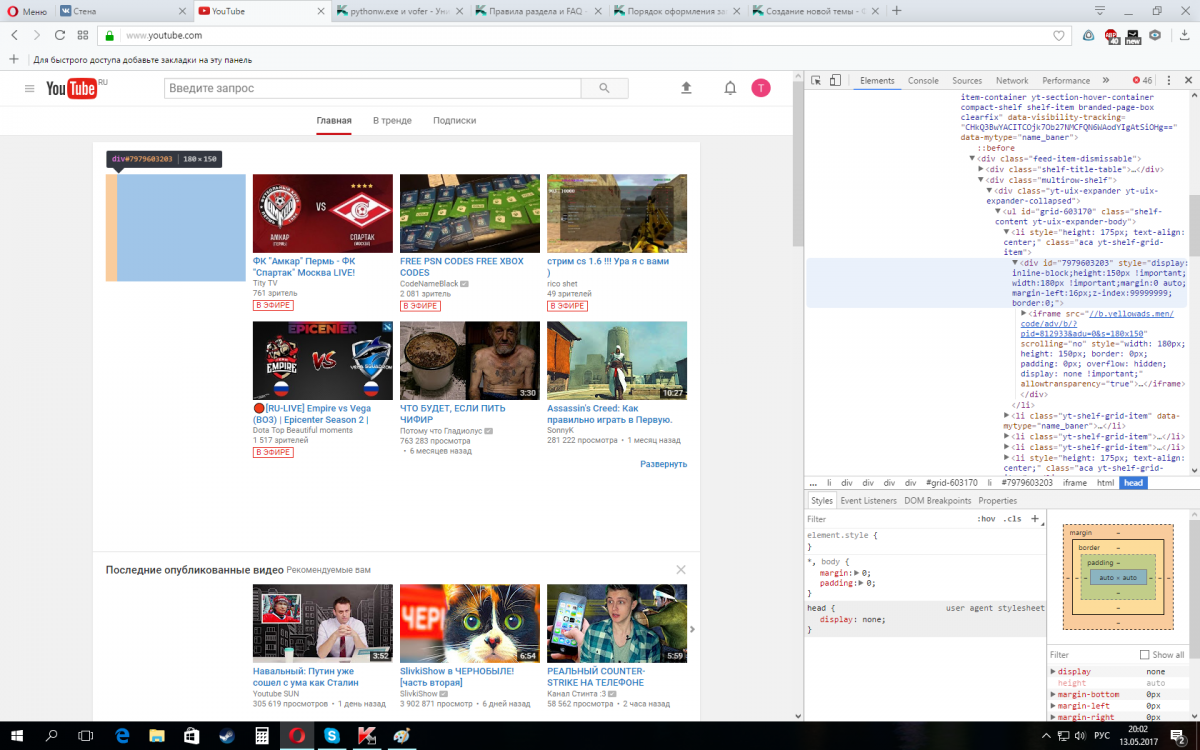Expand the shelf-title-table div node
Viewport: 1200px width, 750px height.
click(x=980, y=169)
